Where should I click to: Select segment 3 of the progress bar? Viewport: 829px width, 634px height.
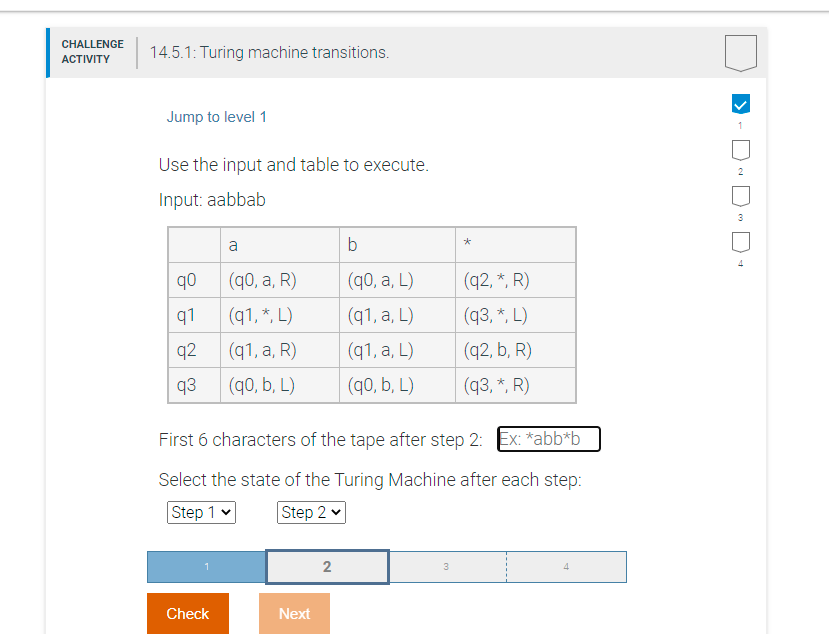point(446,566)
